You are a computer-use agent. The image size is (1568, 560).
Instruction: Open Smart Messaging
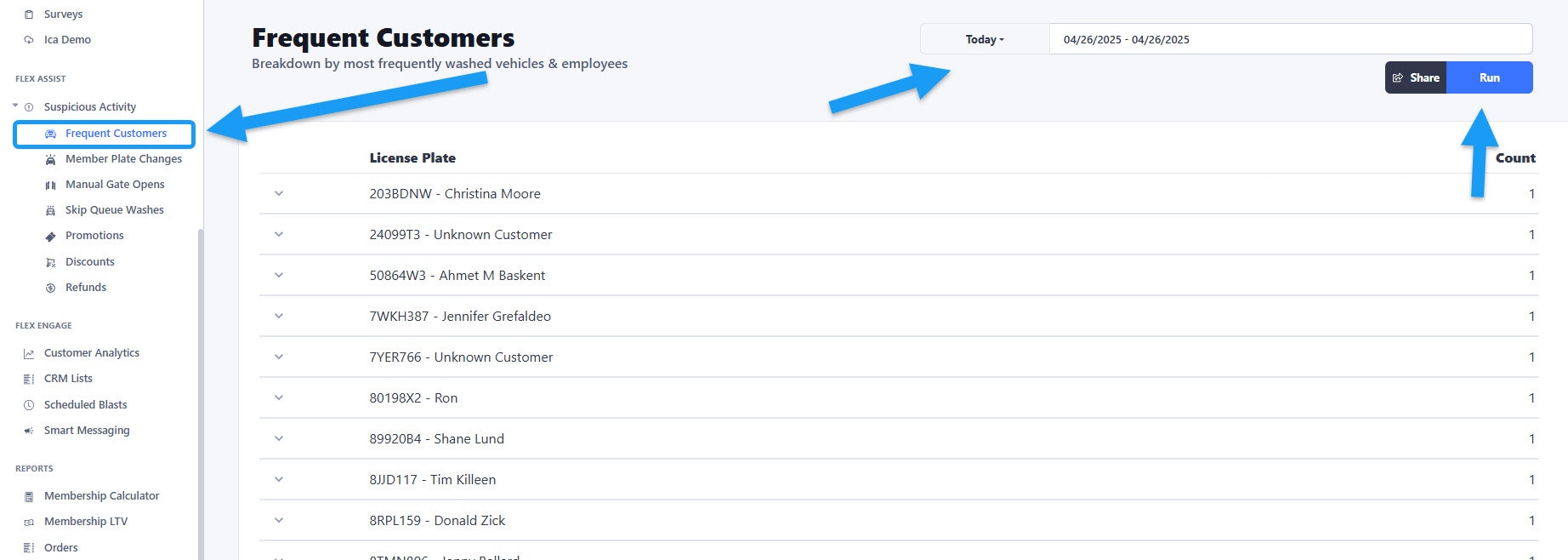point(87,431)
